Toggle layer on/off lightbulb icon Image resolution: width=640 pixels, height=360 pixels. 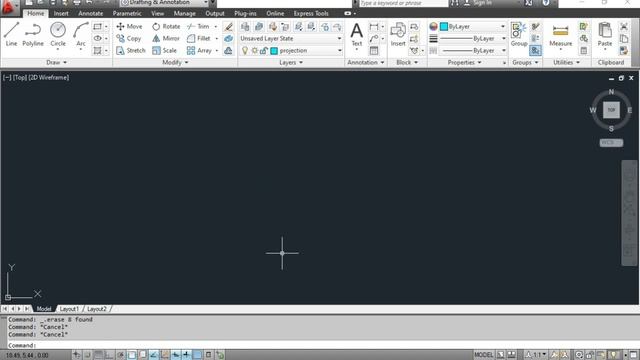click(x=245, y=51)
